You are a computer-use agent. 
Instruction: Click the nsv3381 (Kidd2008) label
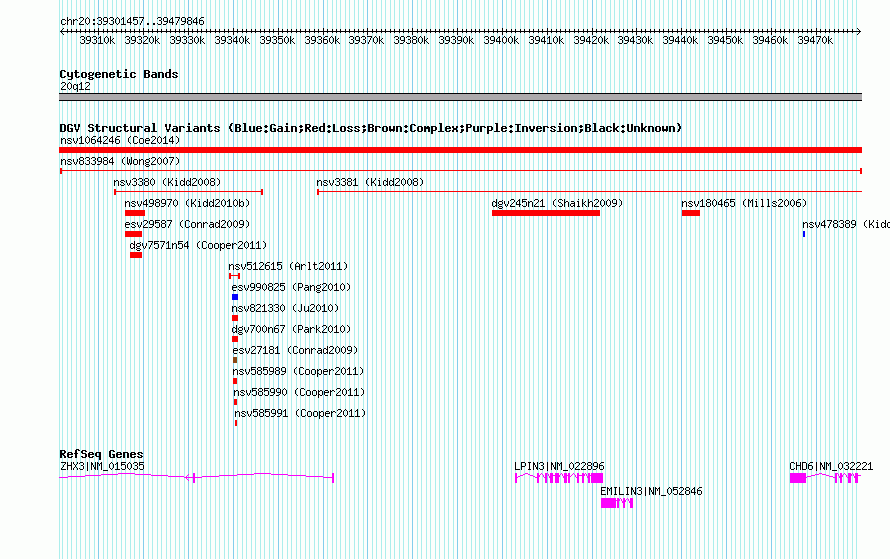coord(370,182)
